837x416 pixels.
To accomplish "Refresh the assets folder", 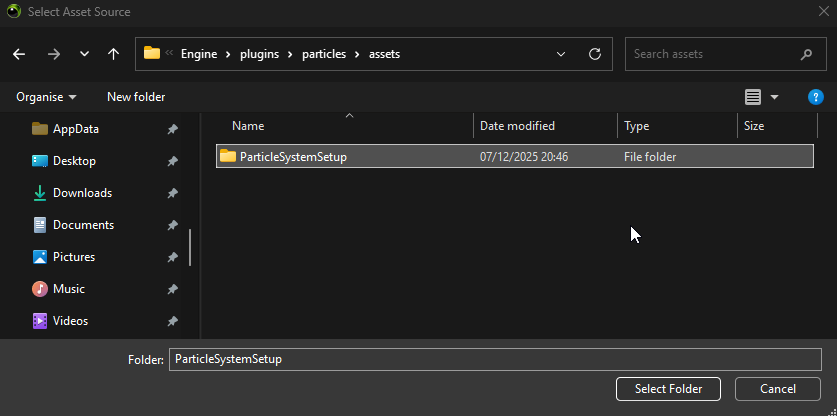I will 595,54.
